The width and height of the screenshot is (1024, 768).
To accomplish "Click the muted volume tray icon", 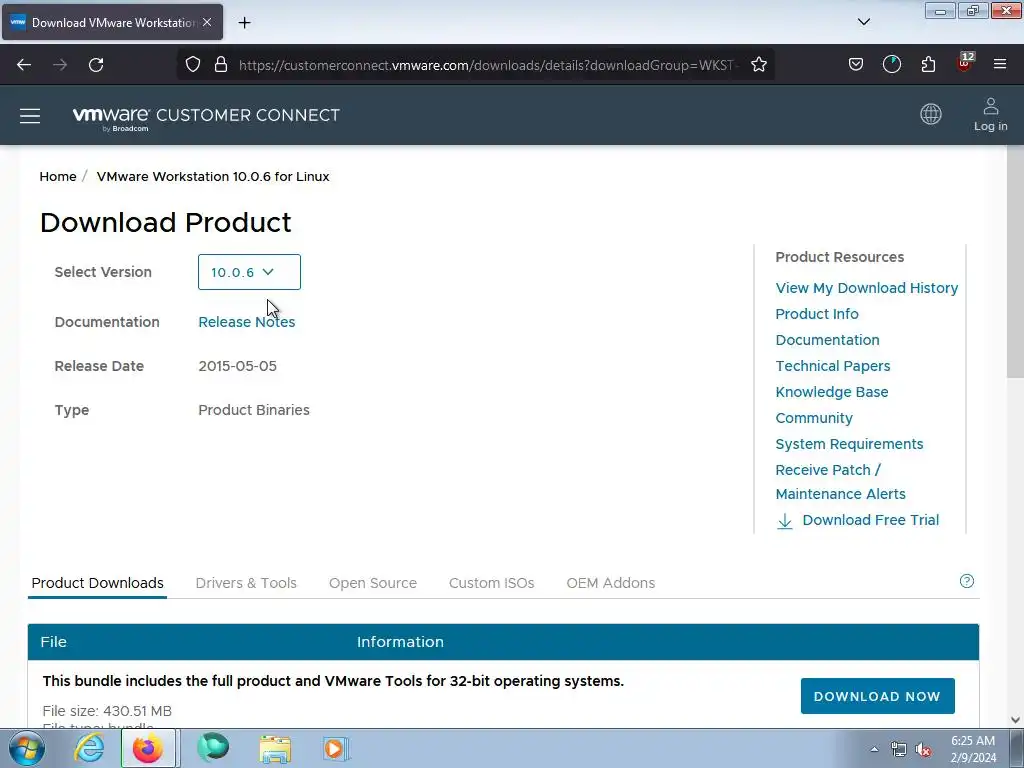I will pyautogui.click(x=923, y=750).
